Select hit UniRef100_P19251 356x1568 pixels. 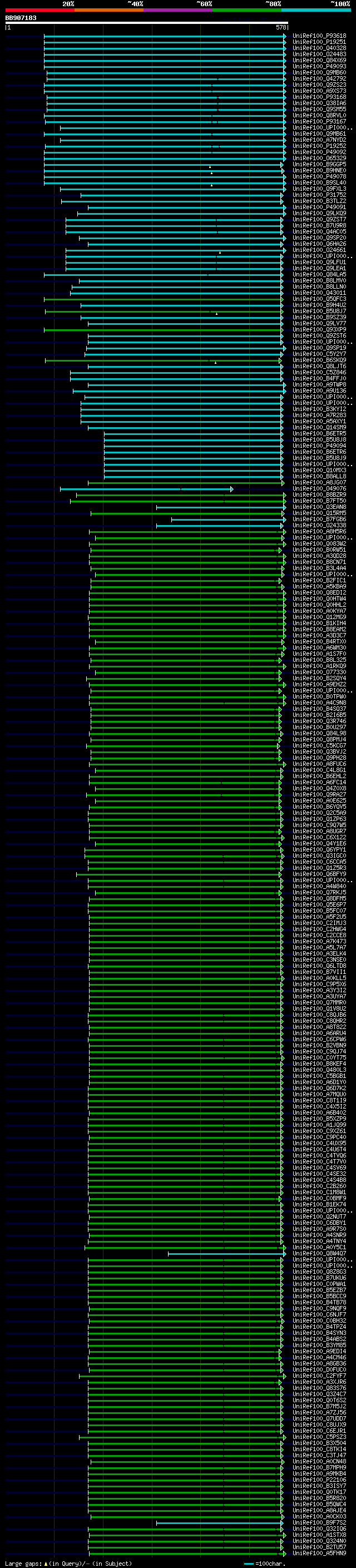[x=319, y=42]
